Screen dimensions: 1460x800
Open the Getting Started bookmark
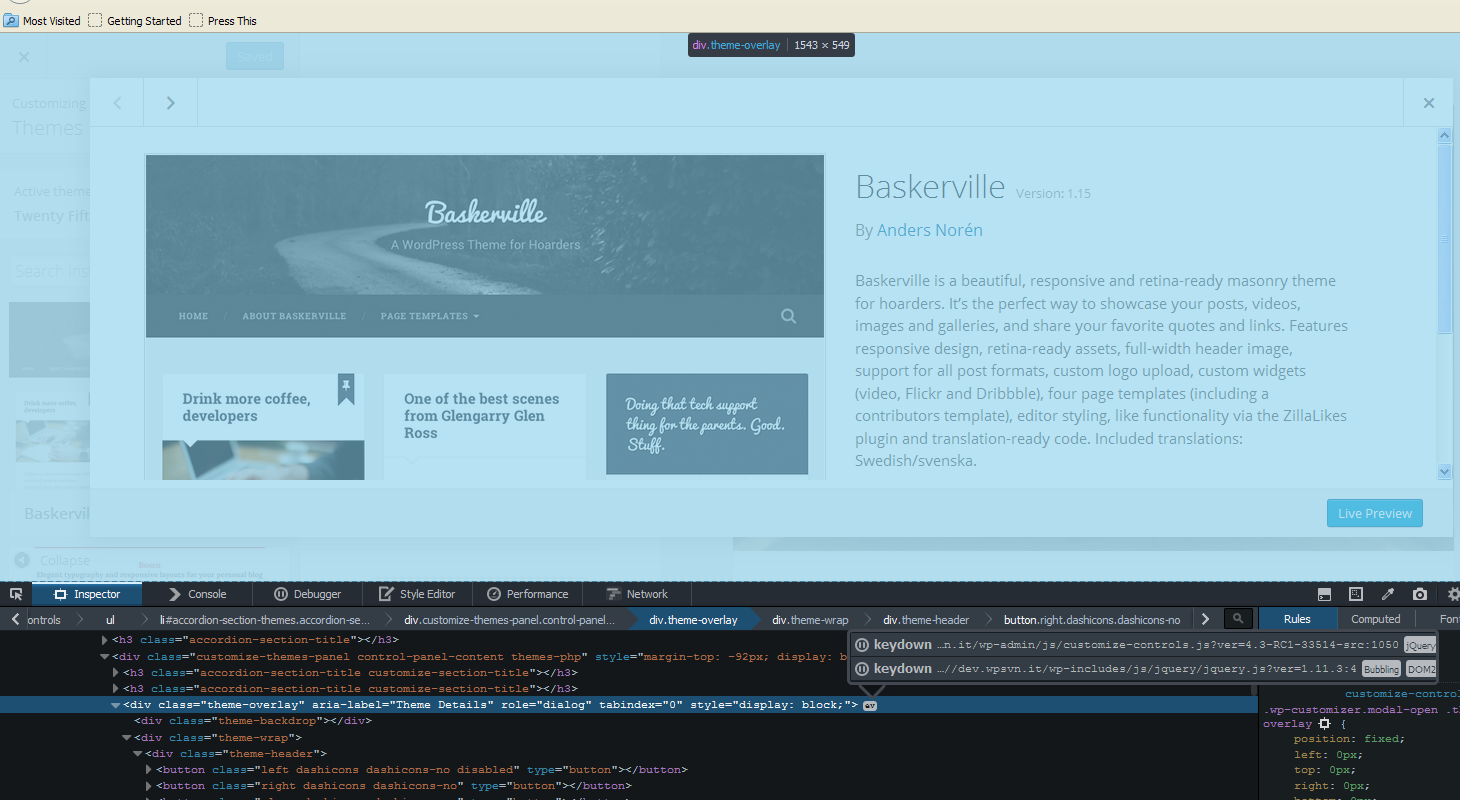click(135, 20)
